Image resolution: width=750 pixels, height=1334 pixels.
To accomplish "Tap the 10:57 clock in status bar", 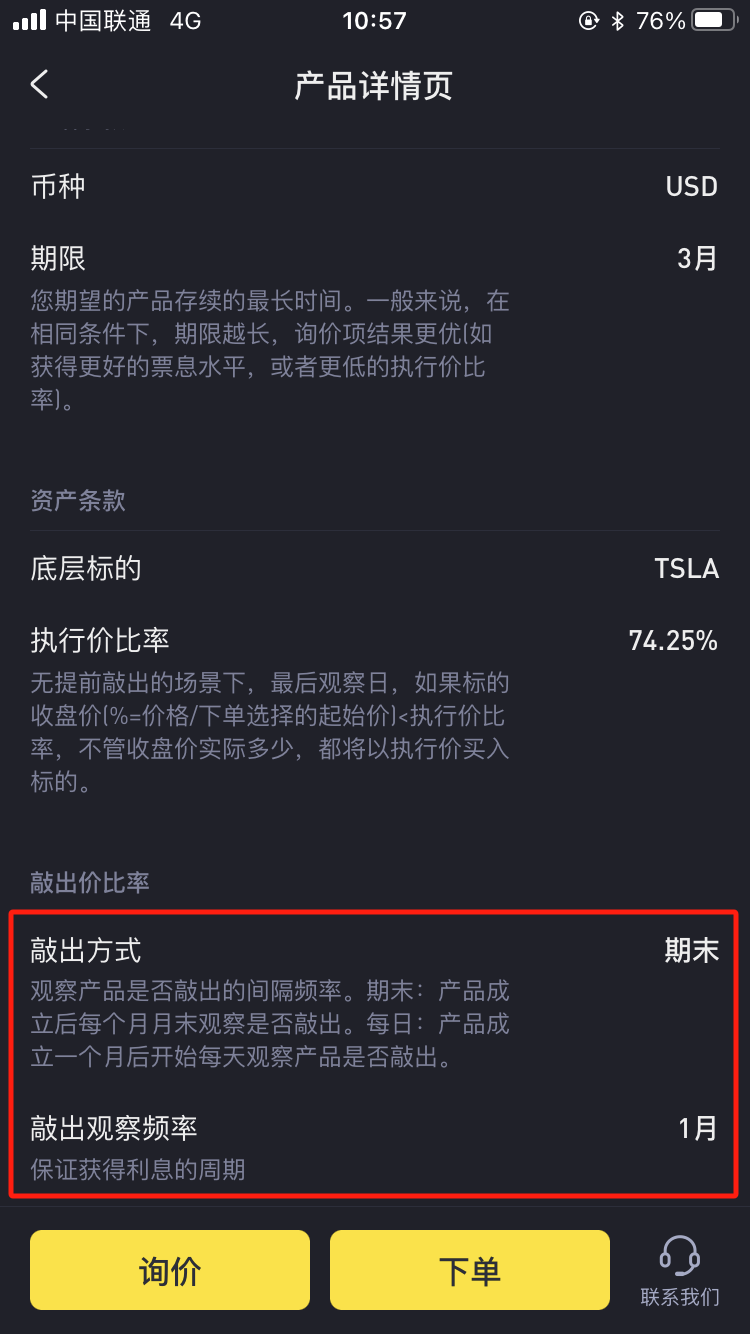I will tap(374, 20).
